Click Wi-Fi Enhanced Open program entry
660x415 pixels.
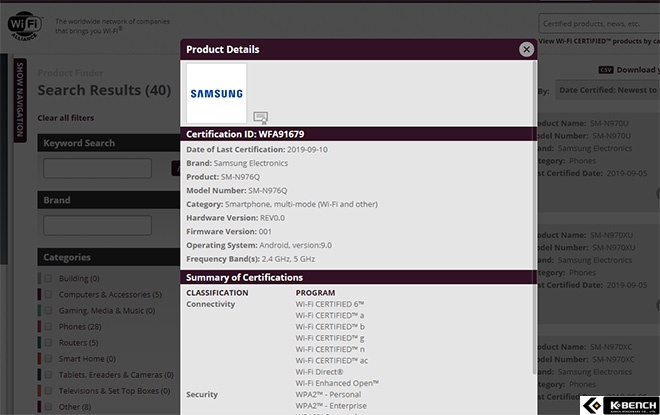(337, 383)
